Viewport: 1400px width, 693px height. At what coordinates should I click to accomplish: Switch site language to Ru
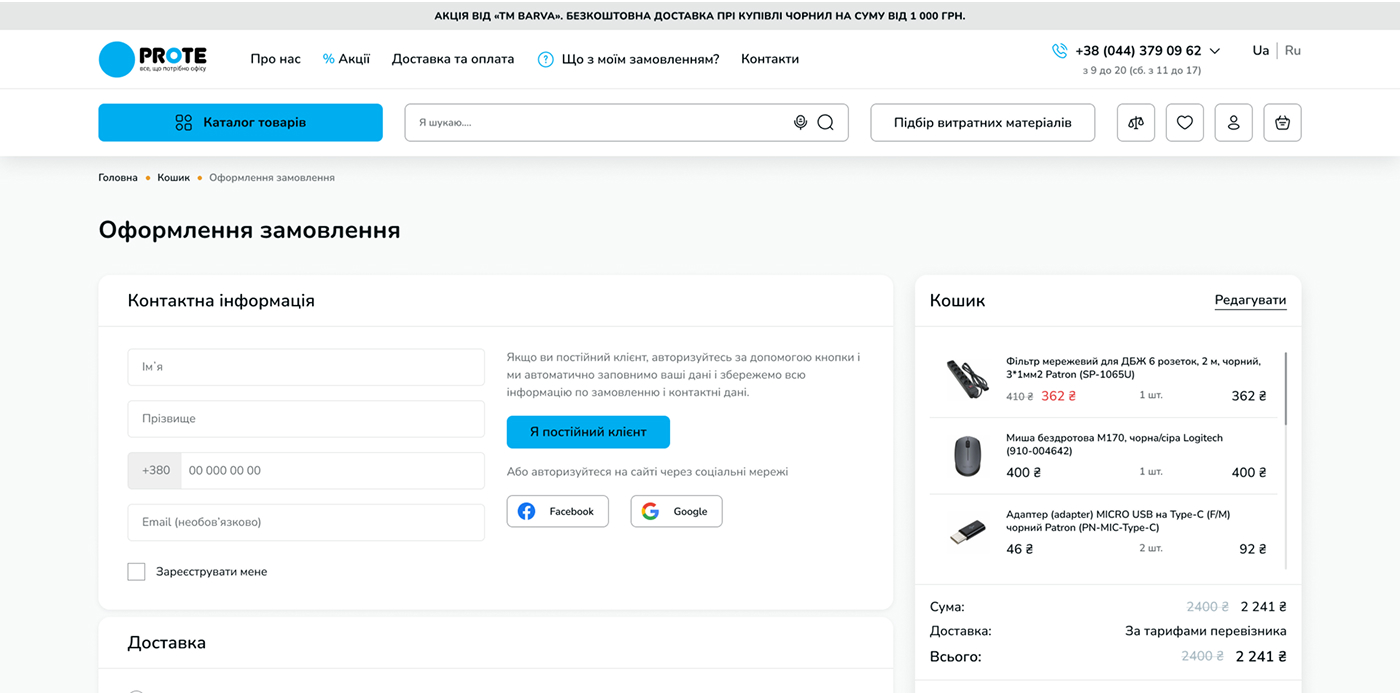[x=1293, y=51]
